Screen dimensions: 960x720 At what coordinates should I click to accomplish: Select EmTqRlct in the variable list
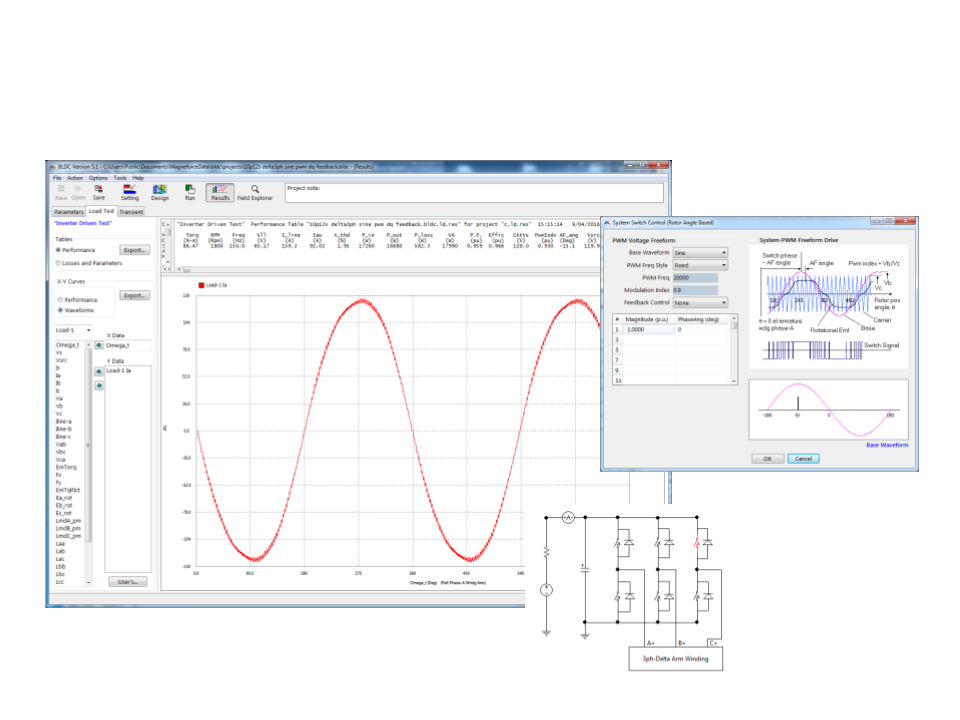[68, 490]
